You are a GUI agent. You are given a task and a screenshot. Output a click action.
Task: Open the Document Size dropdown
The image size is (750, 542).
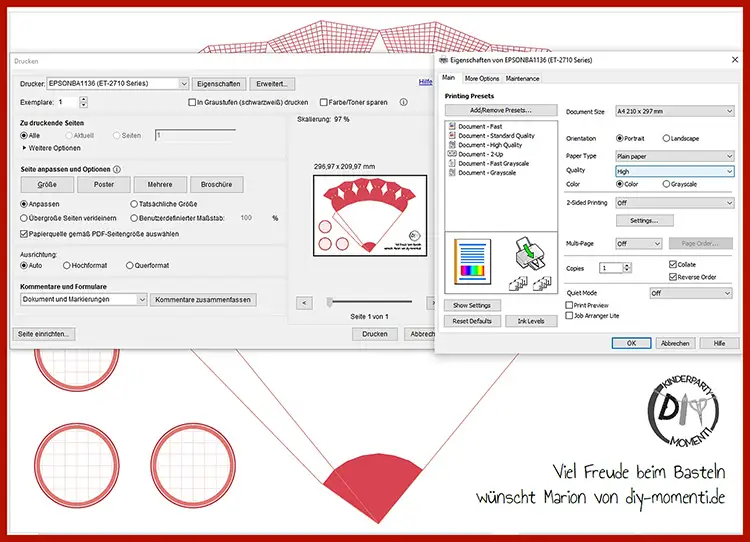[674, 111]
